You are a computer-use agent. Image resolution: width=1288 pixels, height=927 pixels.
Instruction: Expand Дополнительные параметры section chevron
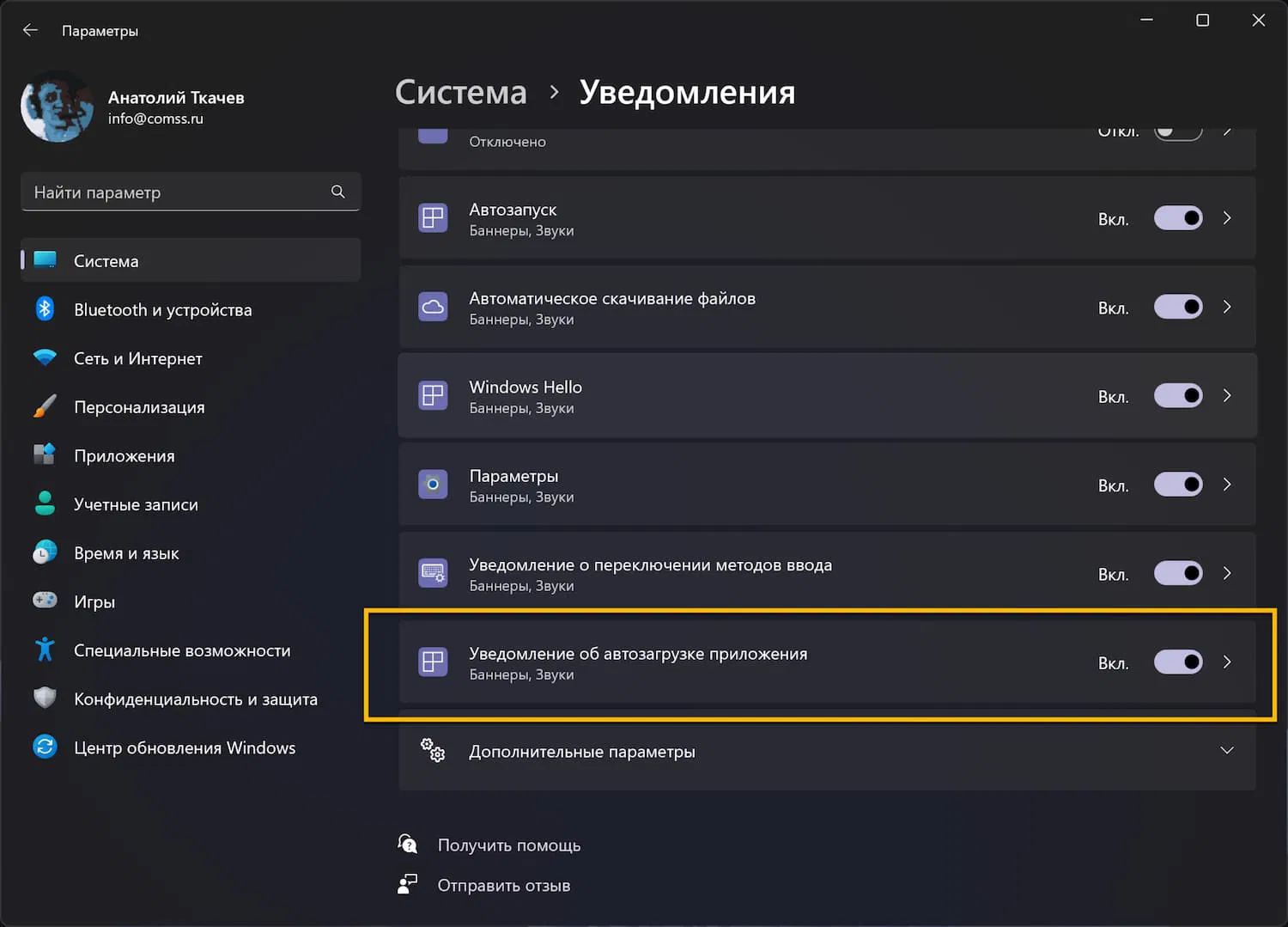[x=1227, y=750]
